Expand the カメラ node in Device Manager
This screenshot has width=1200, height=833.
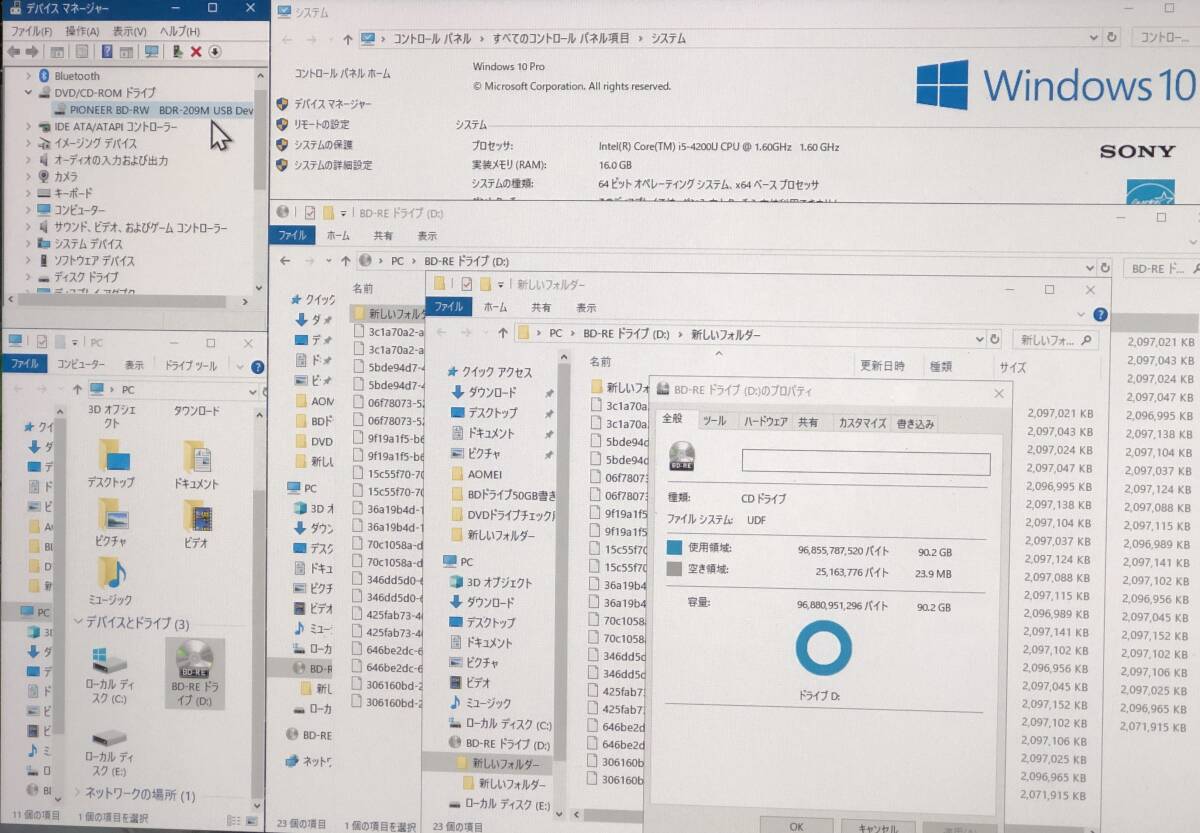tap(28, 176)
